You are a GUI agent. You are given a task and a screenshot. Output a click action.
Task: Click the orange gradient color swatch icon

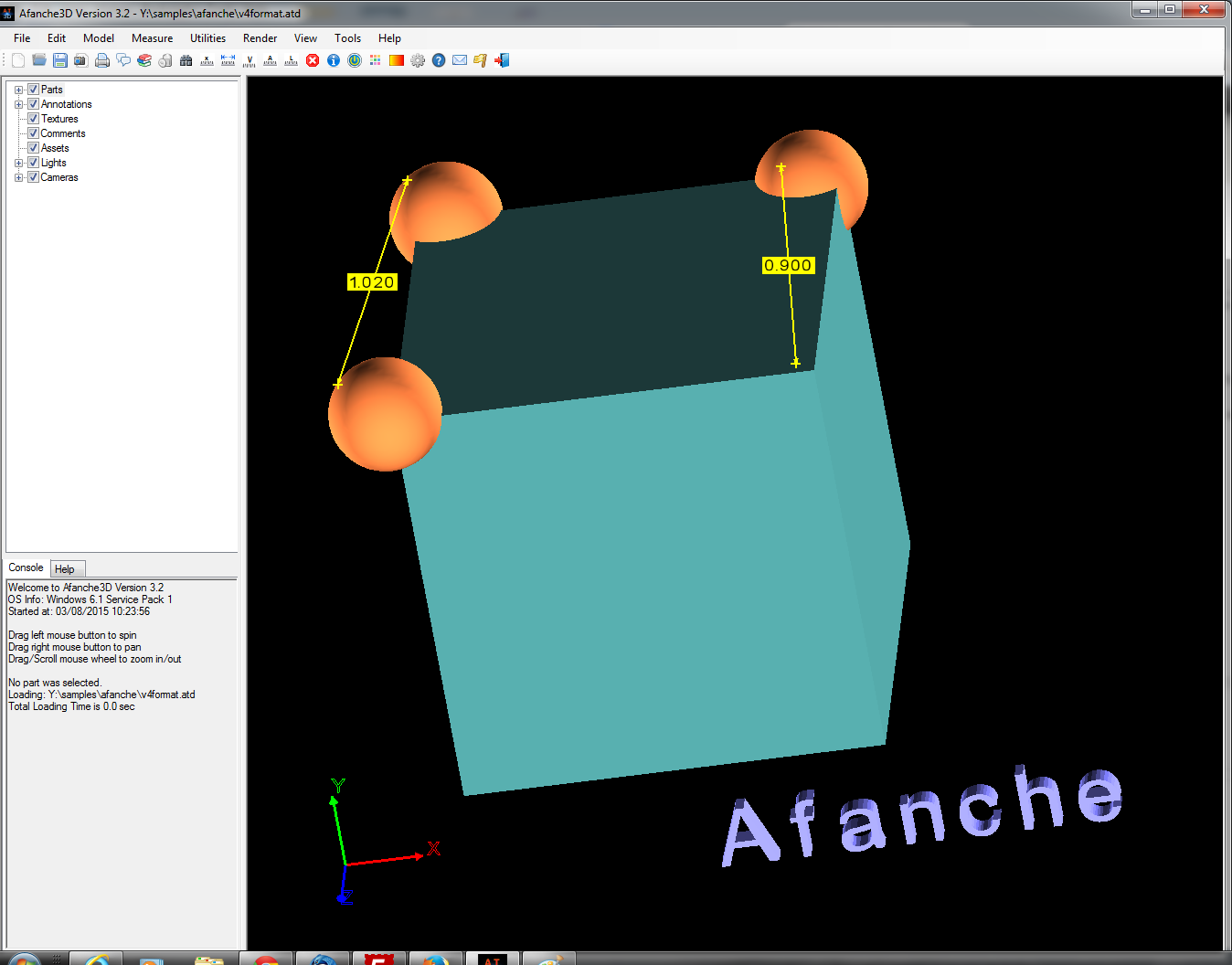(x=397, y=60)
